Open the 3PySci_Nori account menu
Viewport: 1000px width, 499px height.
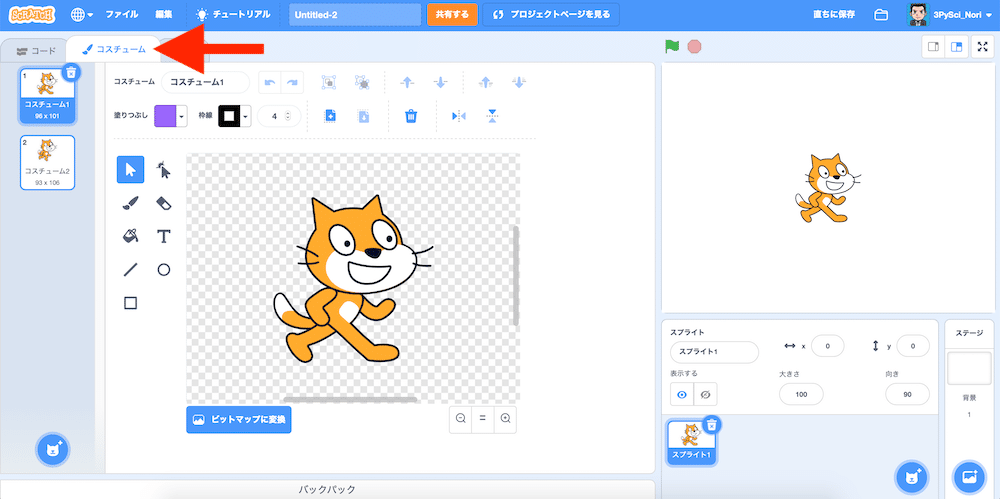950,15
